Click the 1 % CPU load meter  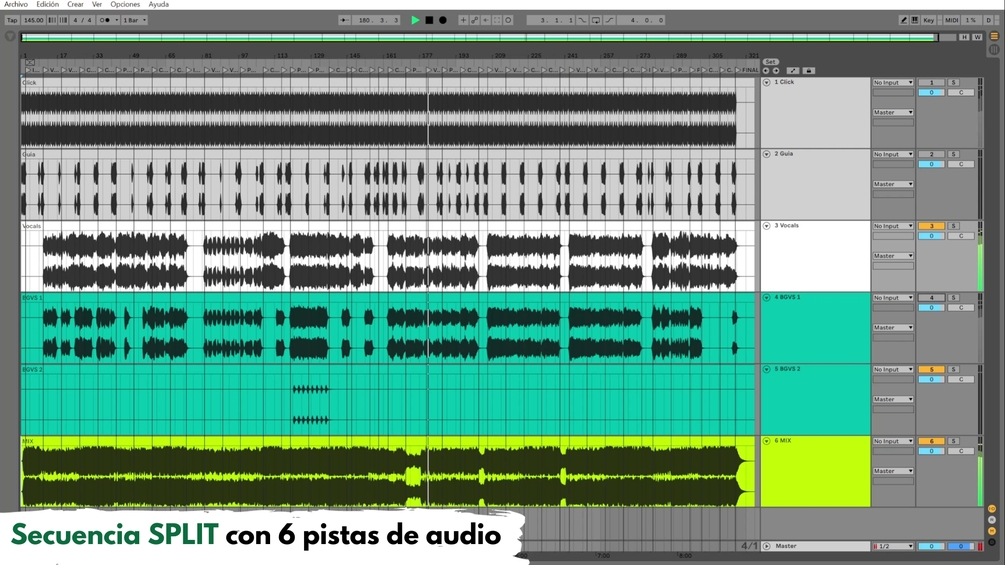pos(971,20)
